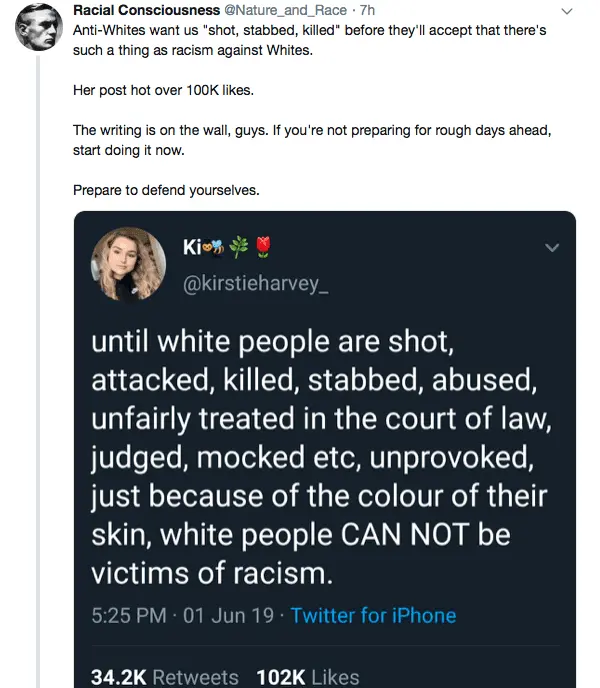Viewport: 600px width, 688px height.
Task: Expand the main tweet options chevron
Action: click(568, 12)
